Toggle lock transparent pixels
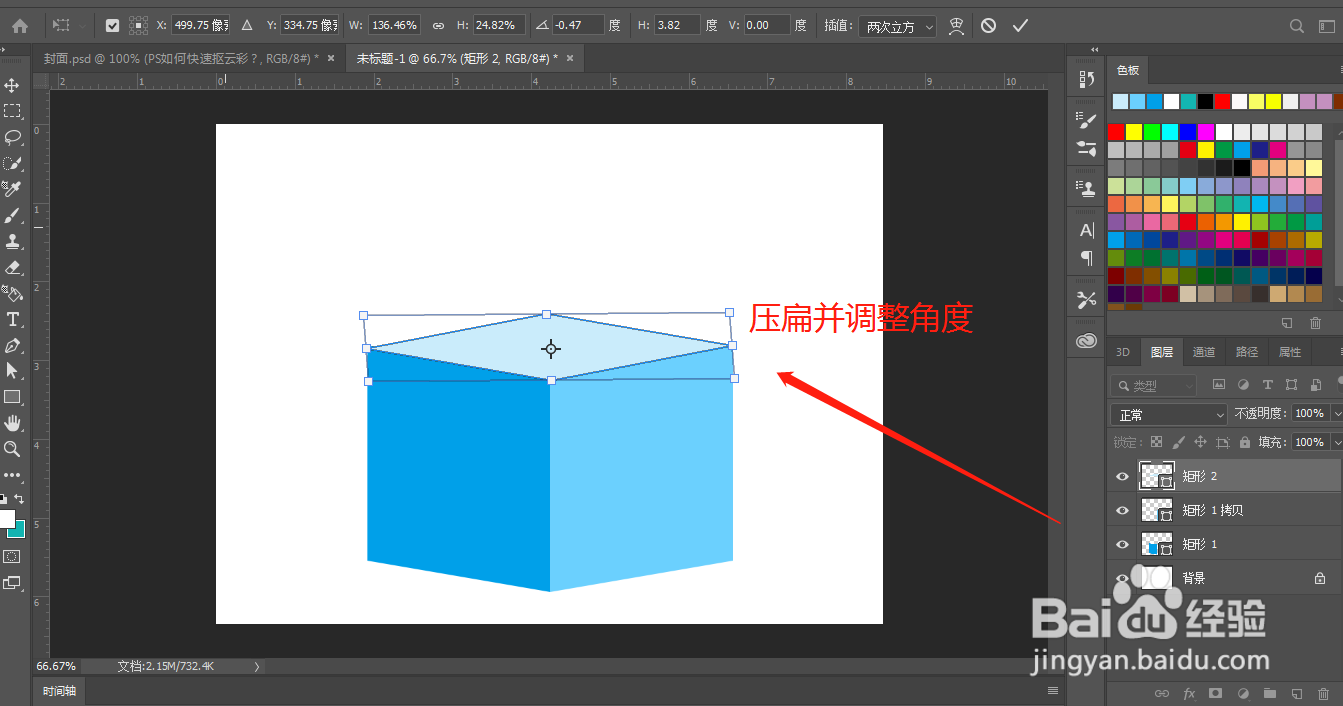This screenshot has width=1343, height=706. click(1157, 442)
